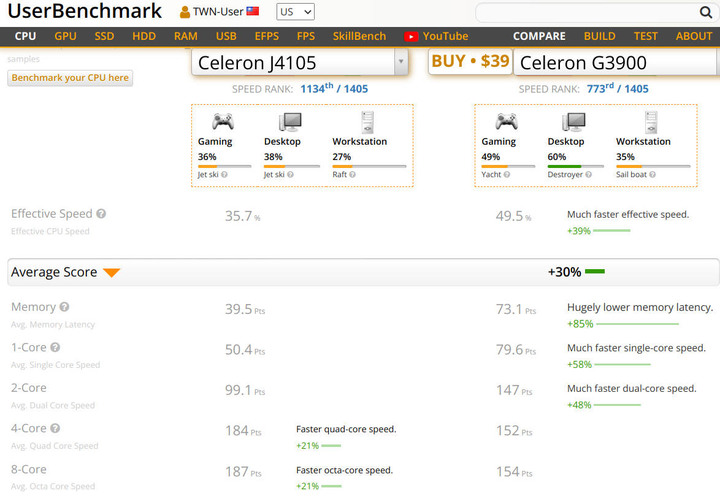Viewport: 720px width, 496px height.
Task: Open the BUILD menu item
Action: coord(599,36)
